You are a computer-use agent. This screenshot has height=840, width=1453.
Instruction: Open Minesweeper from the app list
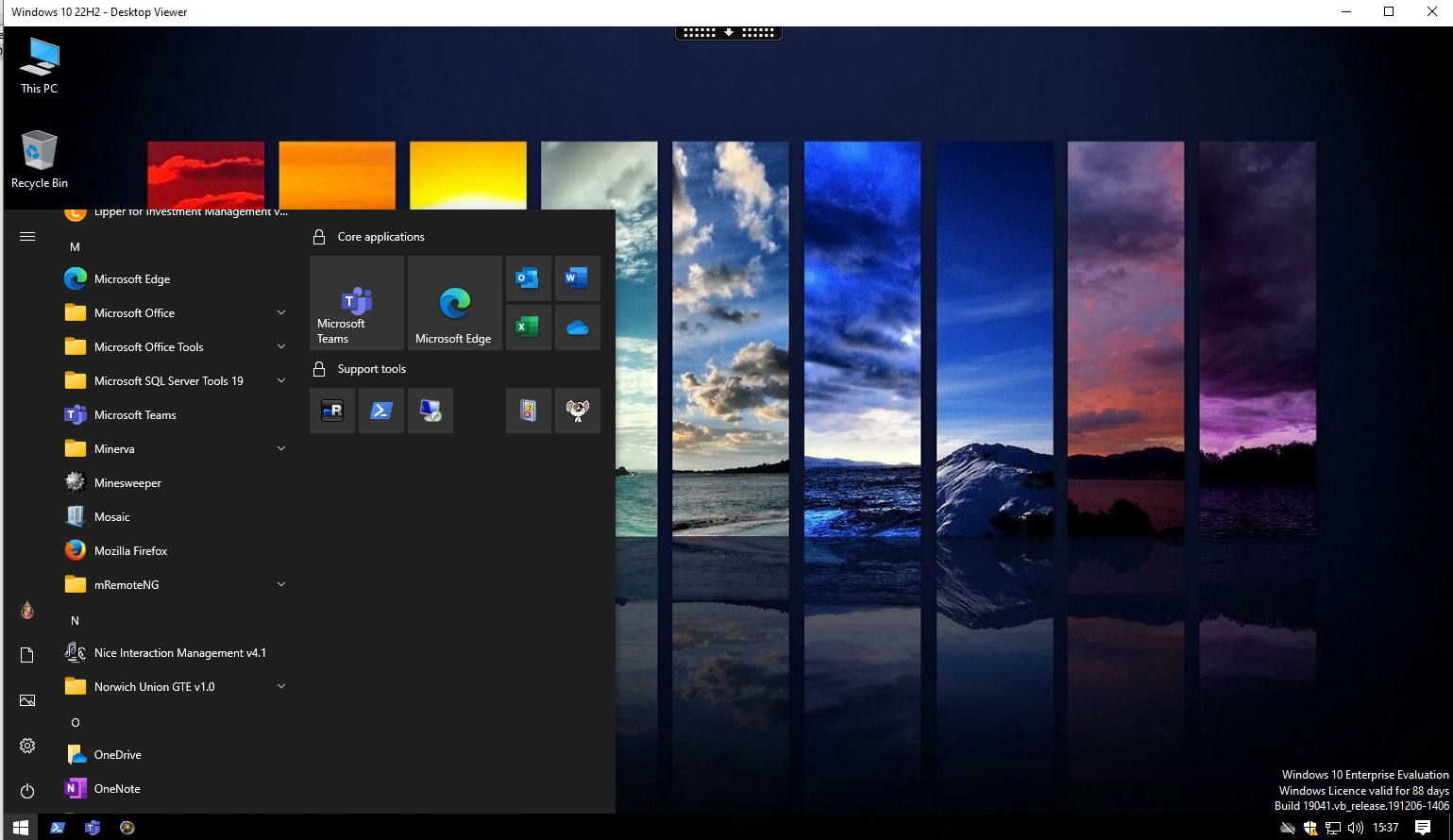coord(127,483)
